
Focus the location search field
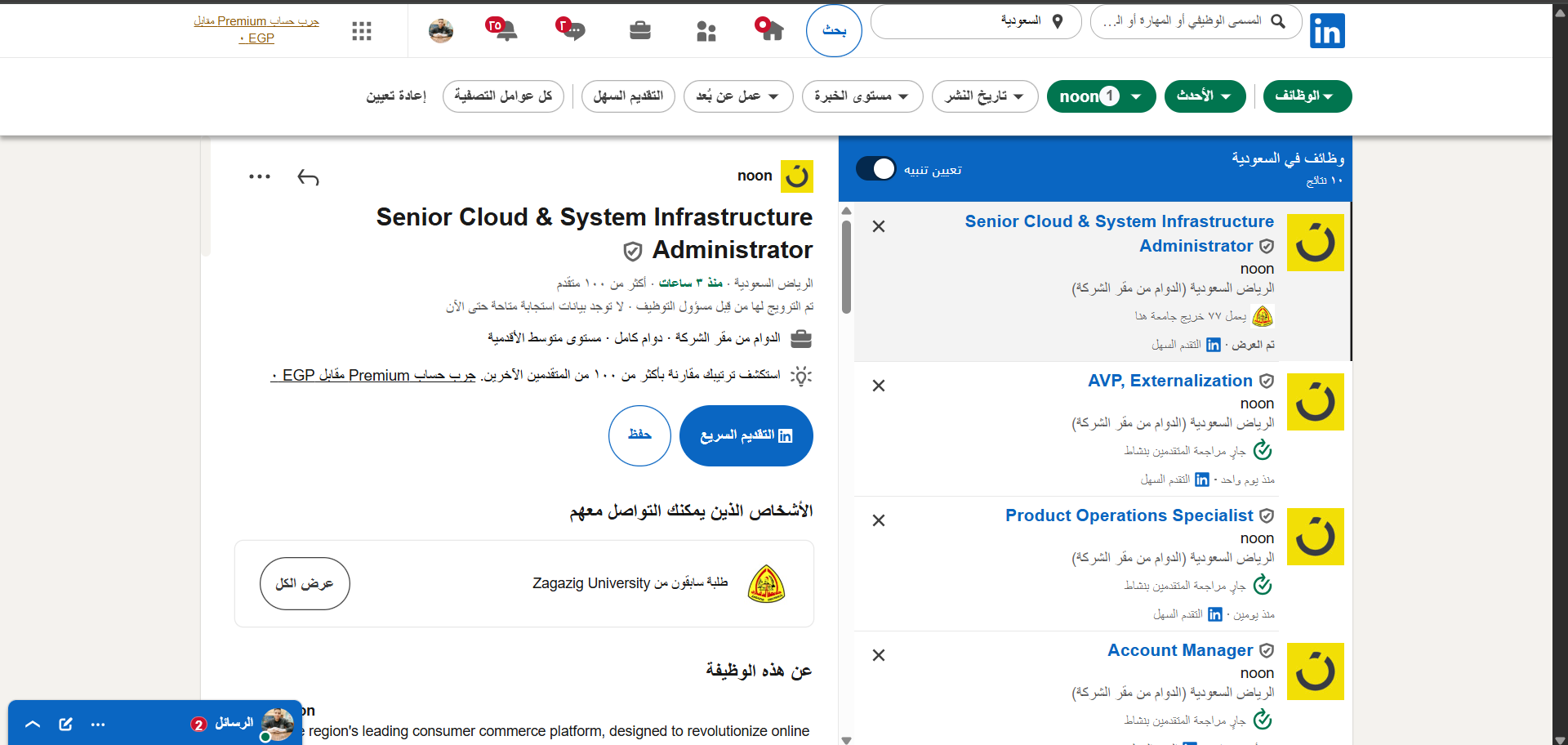(x=976, y=22)
